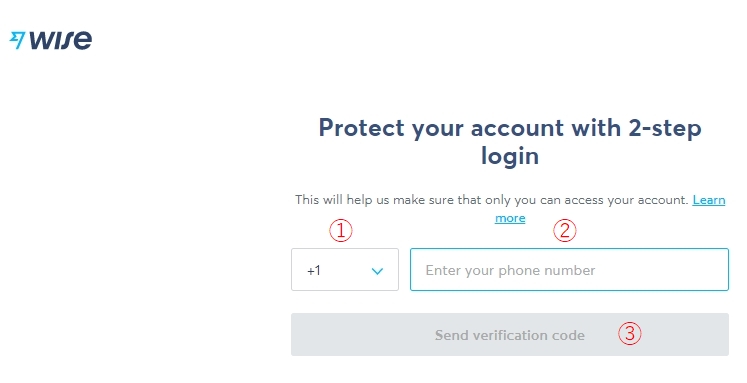Submit phone using greyed Send verification button
Image resolution: width=747 pixels, height=383 pixels.
click(x=510, y=334)
